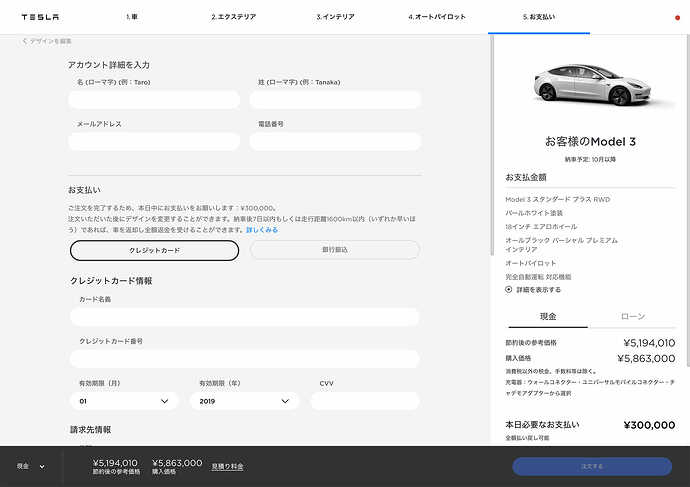The image size is (690, 487).
Task: Click the Model 3 スタンダード プラス RWD line
Action: tap(558, 199)
